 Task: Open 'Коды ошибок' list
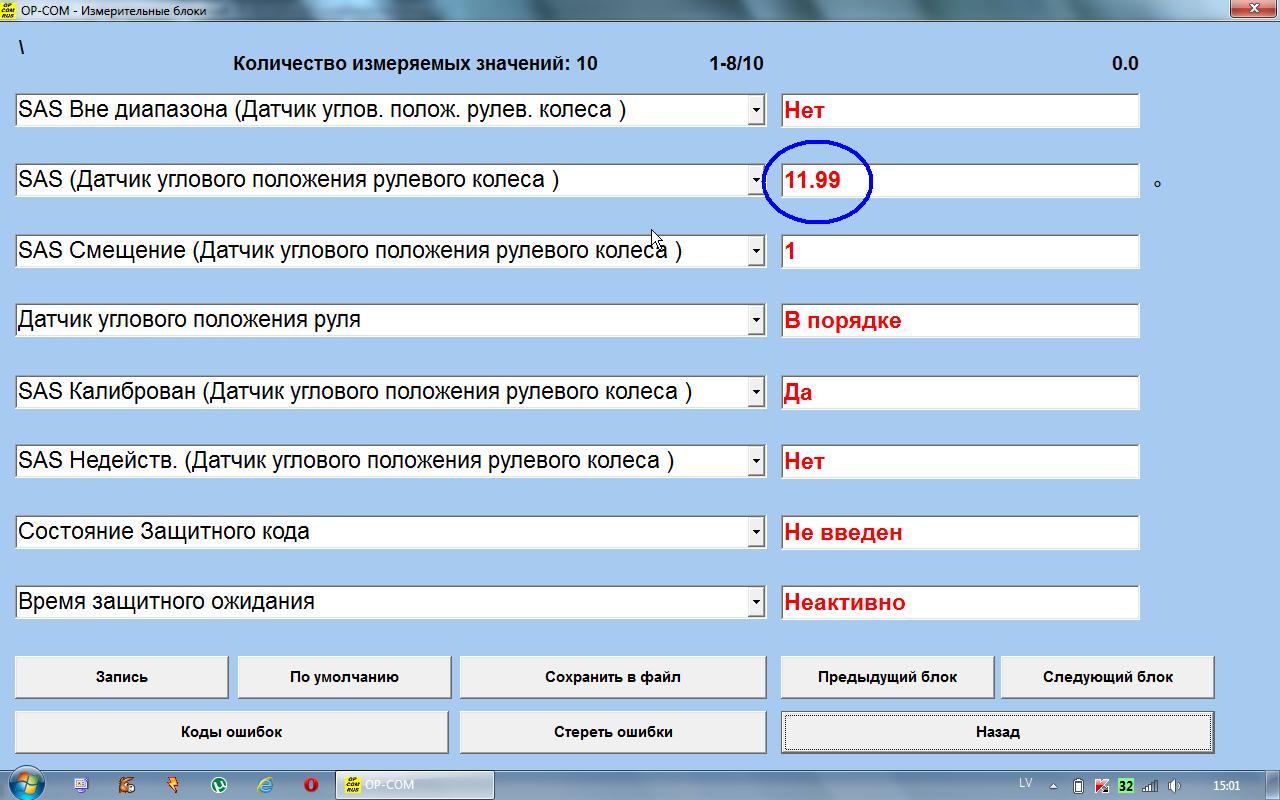(231, 732)
